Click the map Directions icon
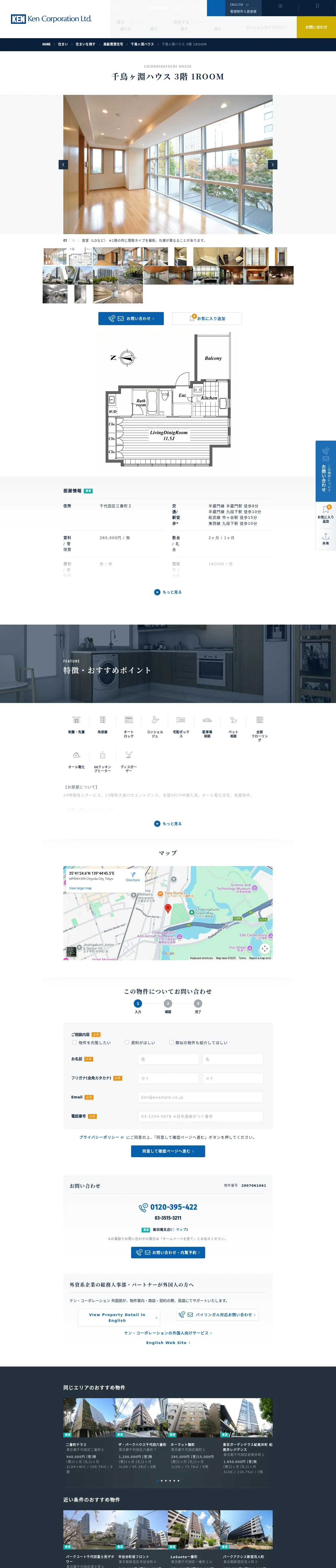The image size is (336, 1568). (x=133, y=875)
